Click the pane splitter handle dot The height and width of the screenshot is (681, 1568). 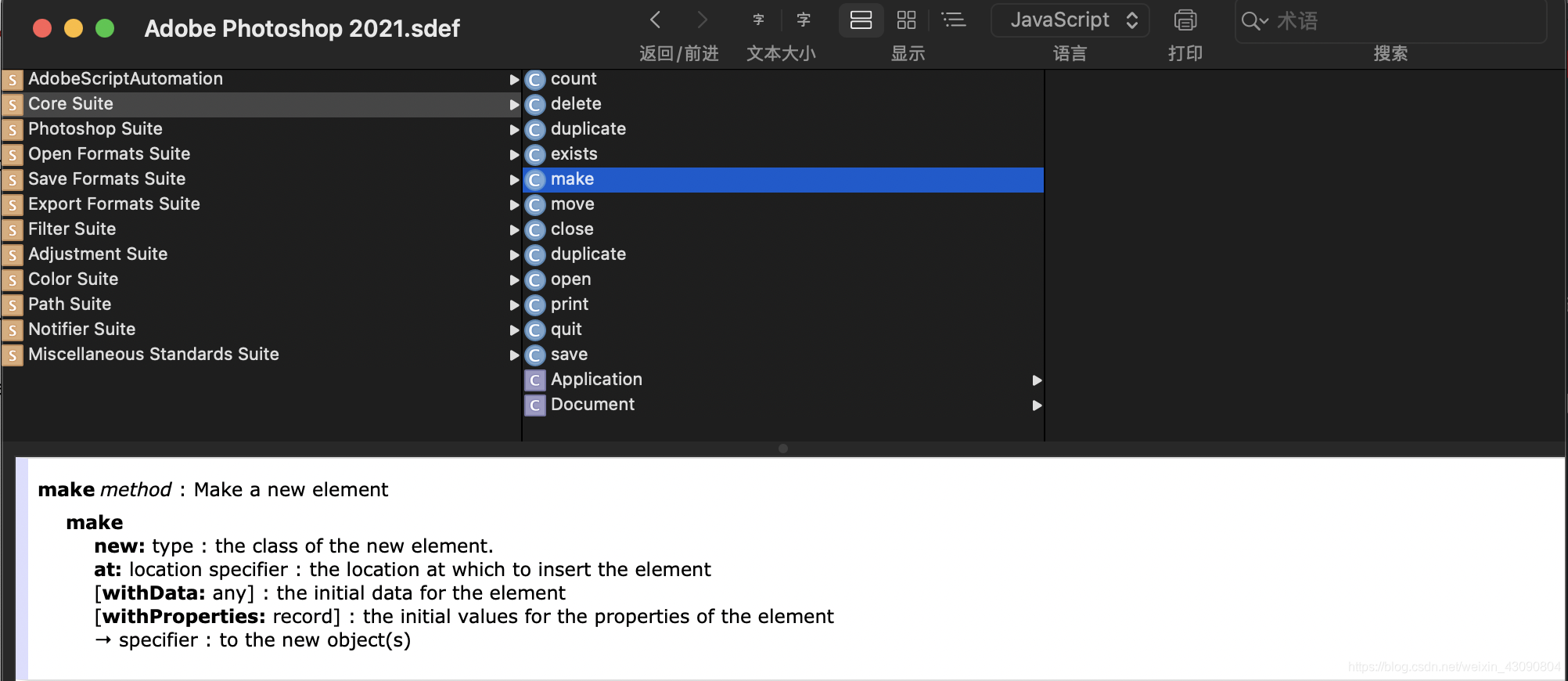(x=783, y=449)
